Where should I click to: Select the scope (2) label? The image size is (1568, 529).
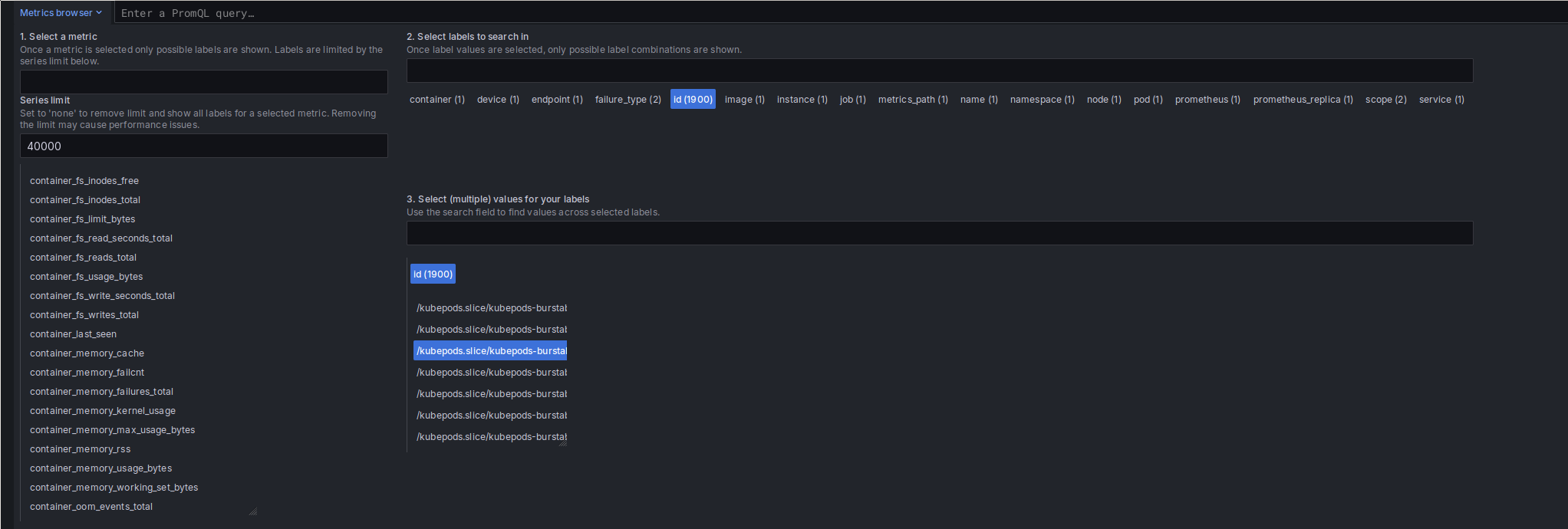(x=1385, y=100)
